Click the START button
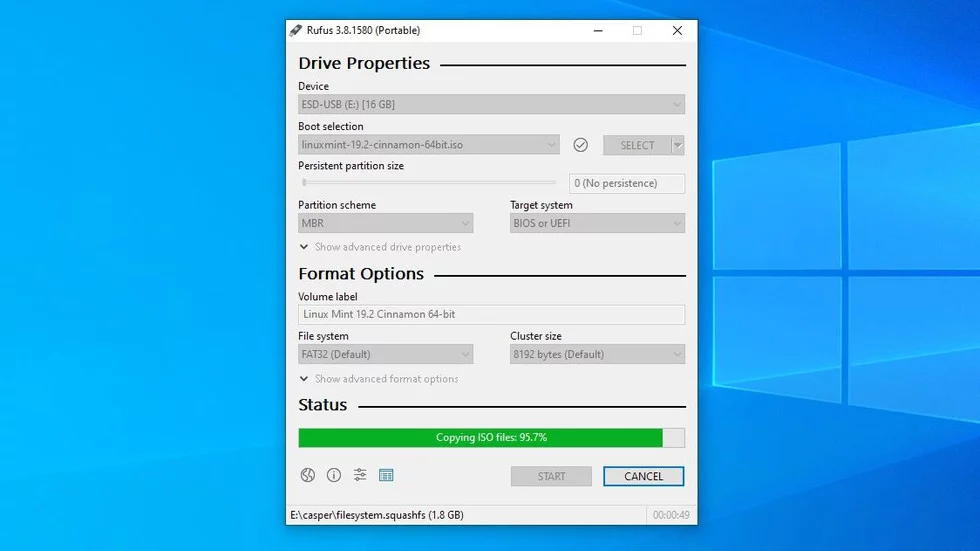The width and height of the screenshot is (980, 551). click(x=551, y=476)
